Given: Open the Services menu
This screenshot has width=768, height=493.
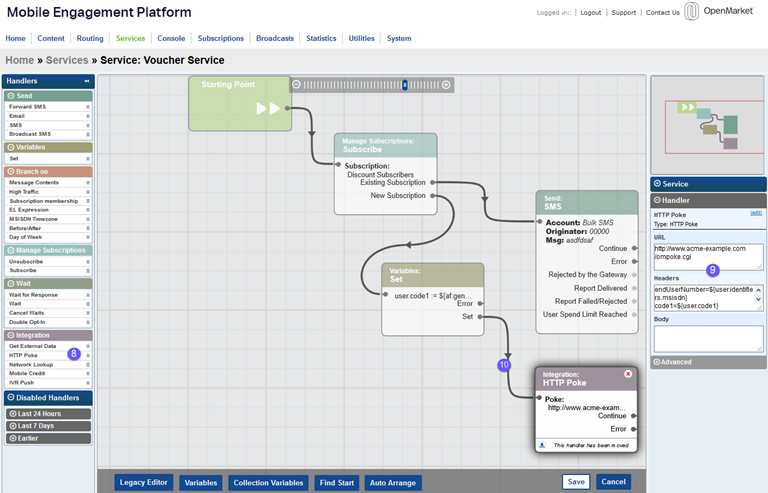Looking at the screenshot, I should pyautogui.click(x=130, y=38).
